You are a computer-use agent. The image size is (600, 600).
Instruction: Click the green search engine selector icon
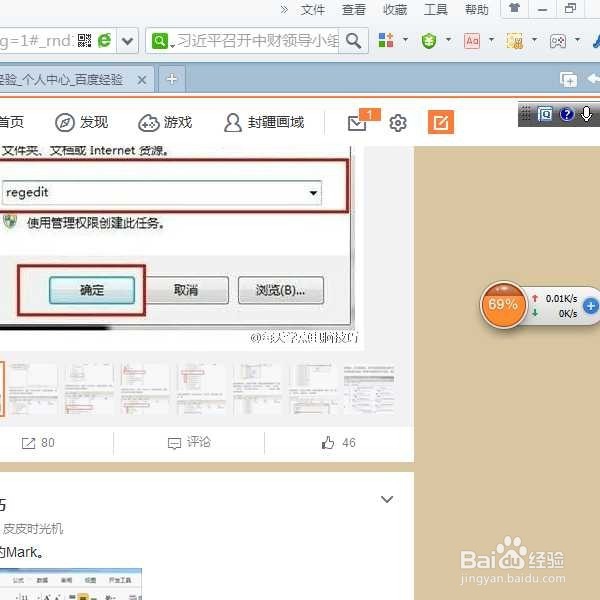(160, 41)
